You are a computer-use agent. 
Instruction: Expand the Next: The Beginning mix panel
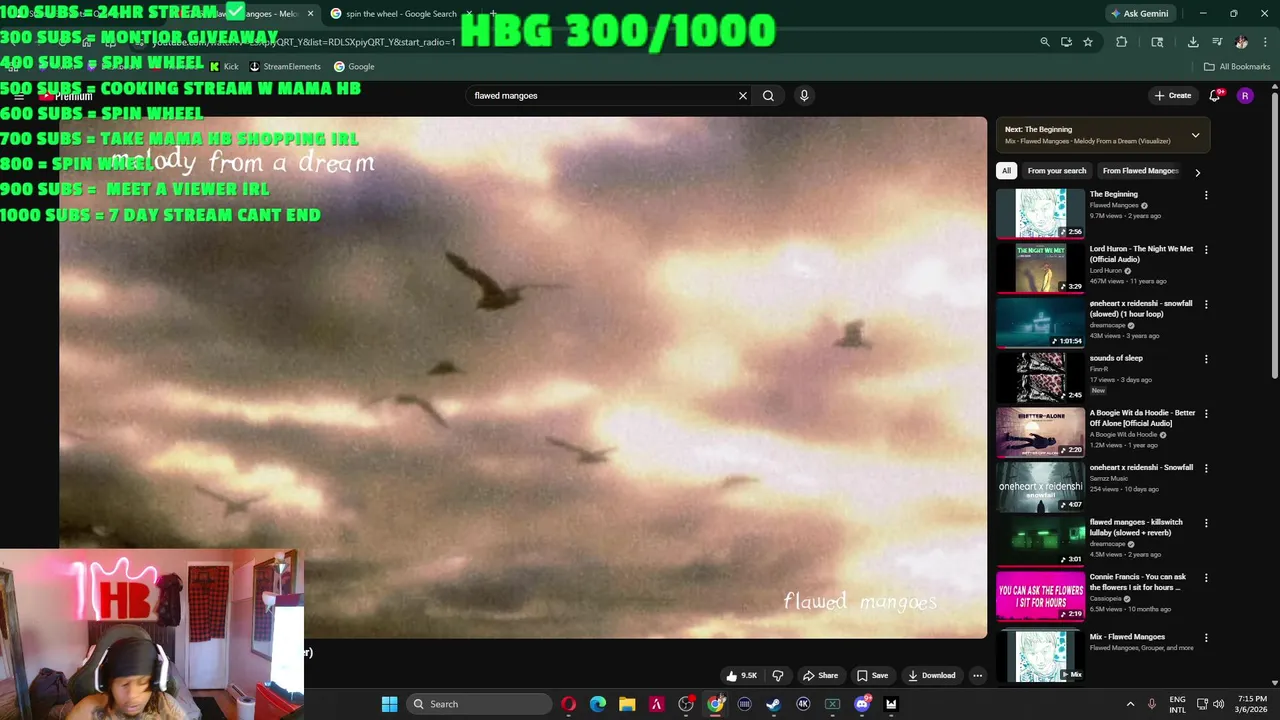click(1195, 135)
